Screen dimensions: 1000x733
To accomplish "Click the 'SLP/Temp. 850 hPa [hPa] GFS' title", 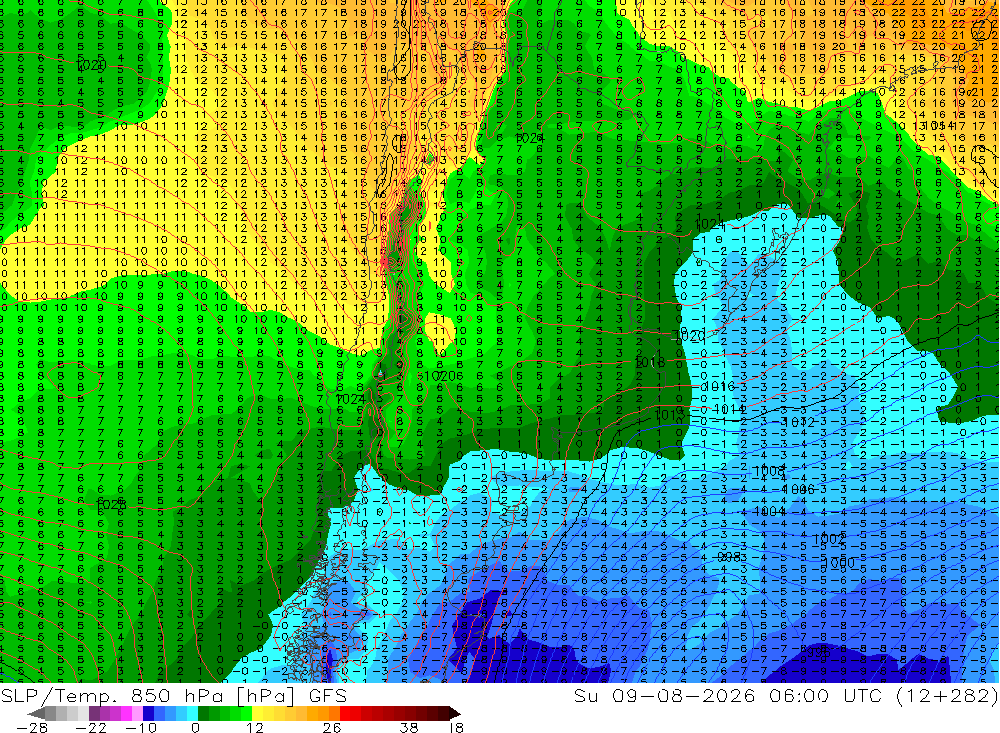I will [173, 695].
